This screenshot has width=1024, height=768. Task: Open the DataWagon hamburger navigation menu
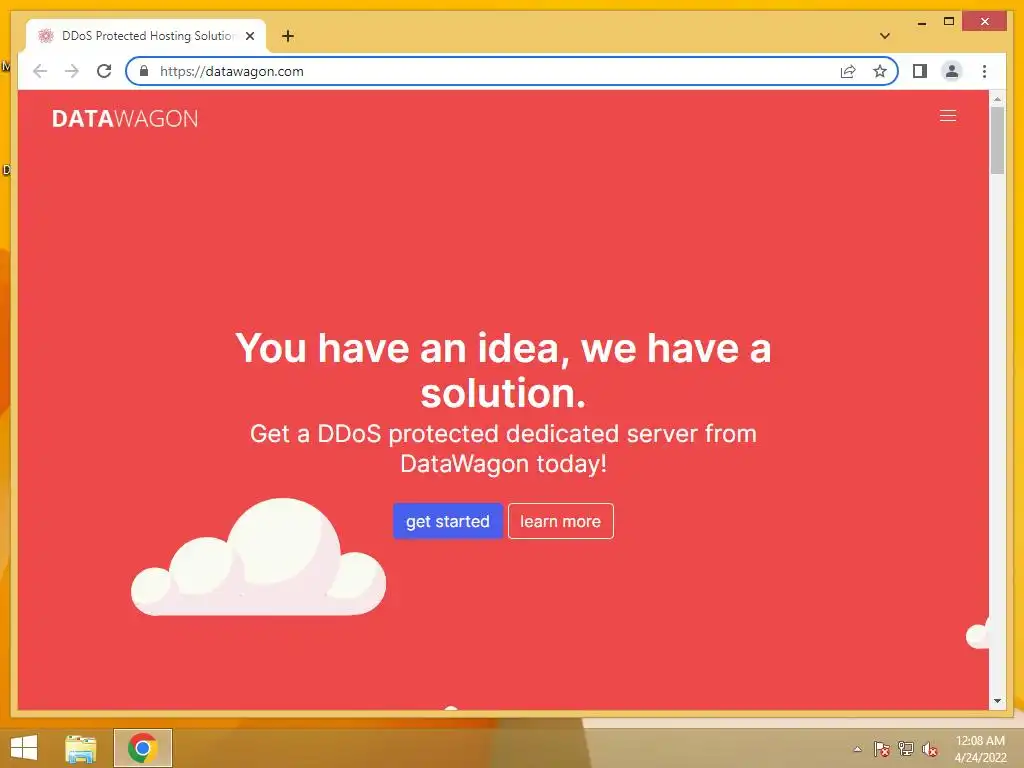tap(948, 116)
